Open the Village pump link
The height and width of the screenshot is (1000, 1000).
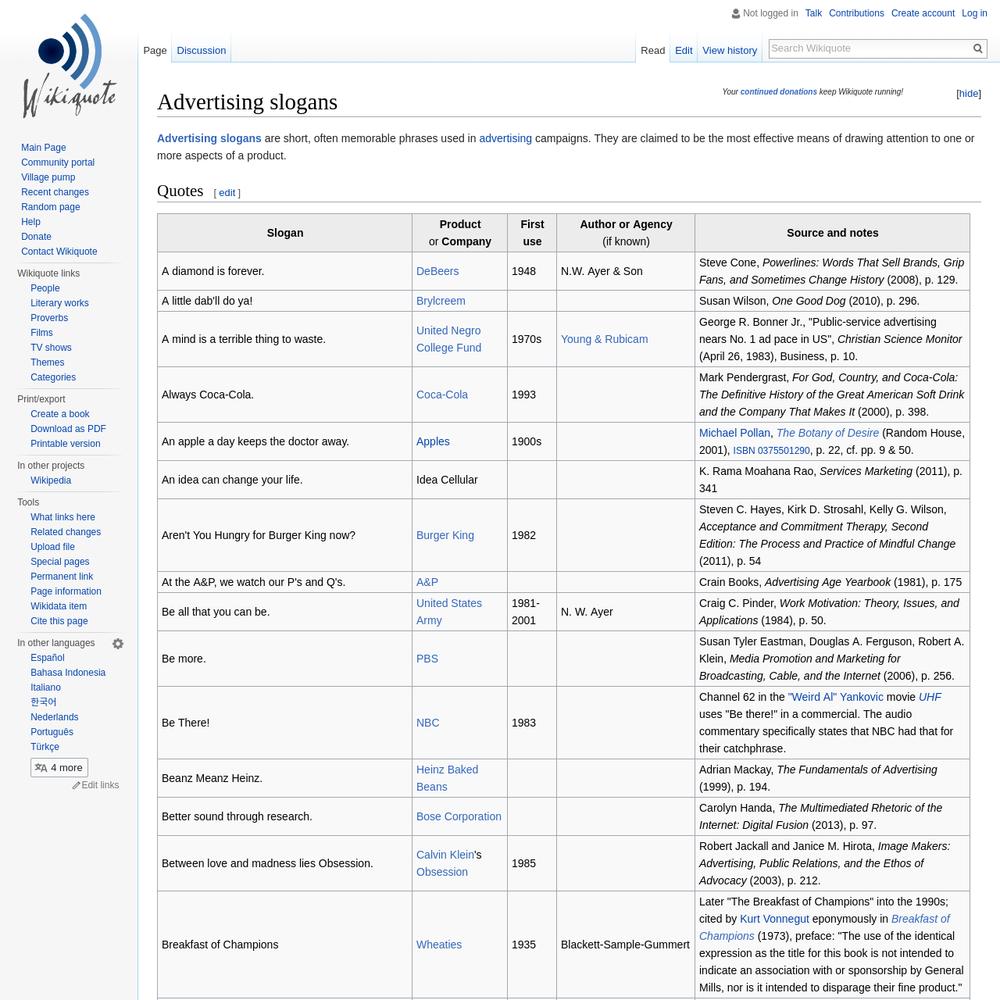48,177
